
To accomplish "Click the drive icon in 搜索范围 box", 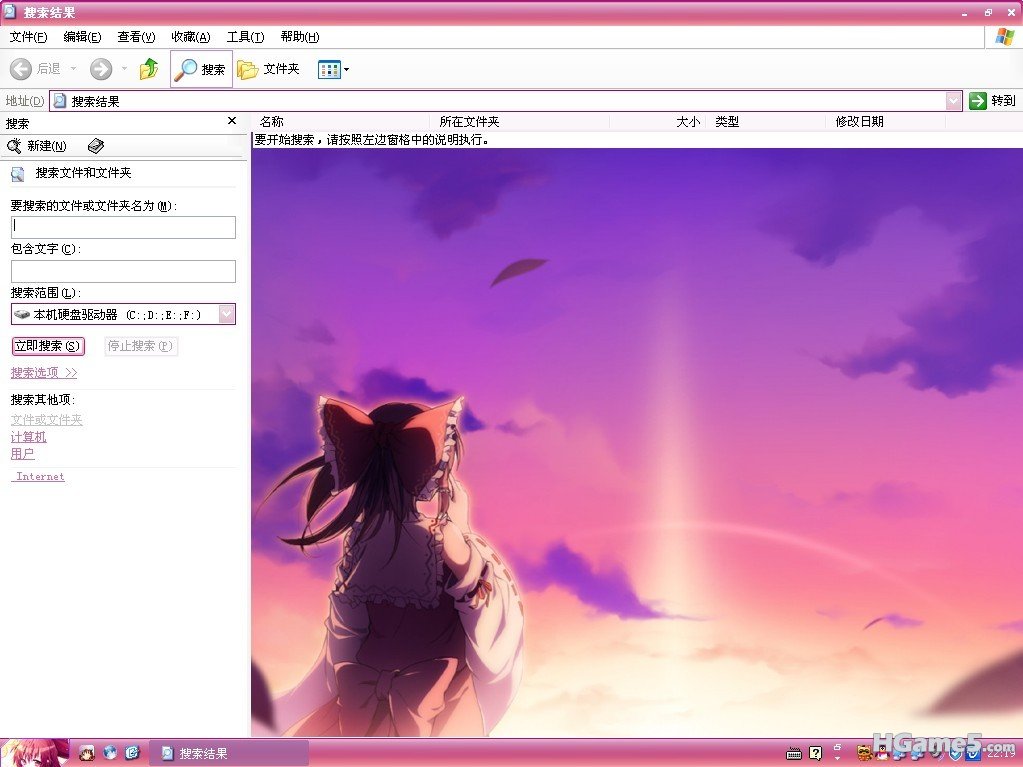I will [x=22, y=314].
